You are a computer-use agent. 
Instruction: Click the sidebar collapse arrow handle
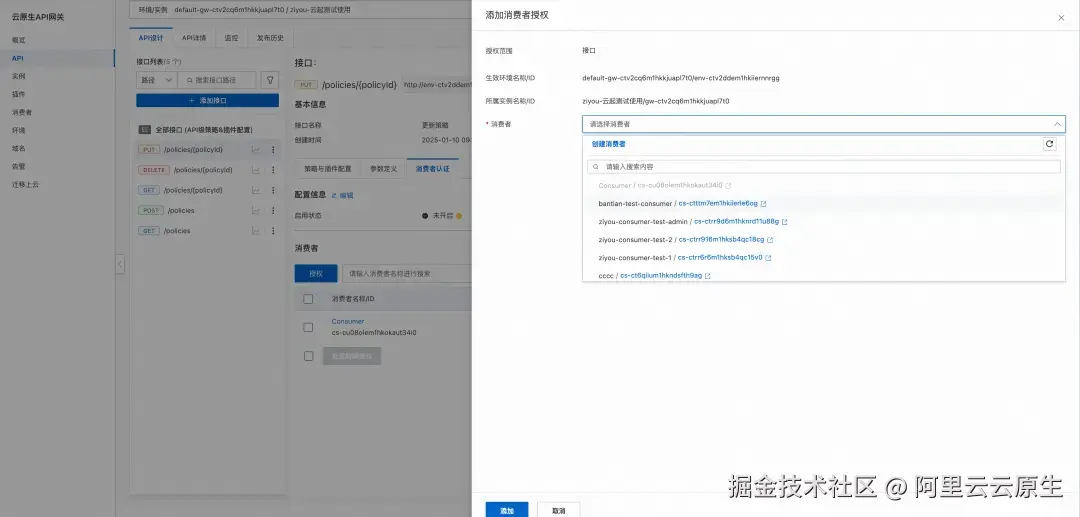[120, 264]
